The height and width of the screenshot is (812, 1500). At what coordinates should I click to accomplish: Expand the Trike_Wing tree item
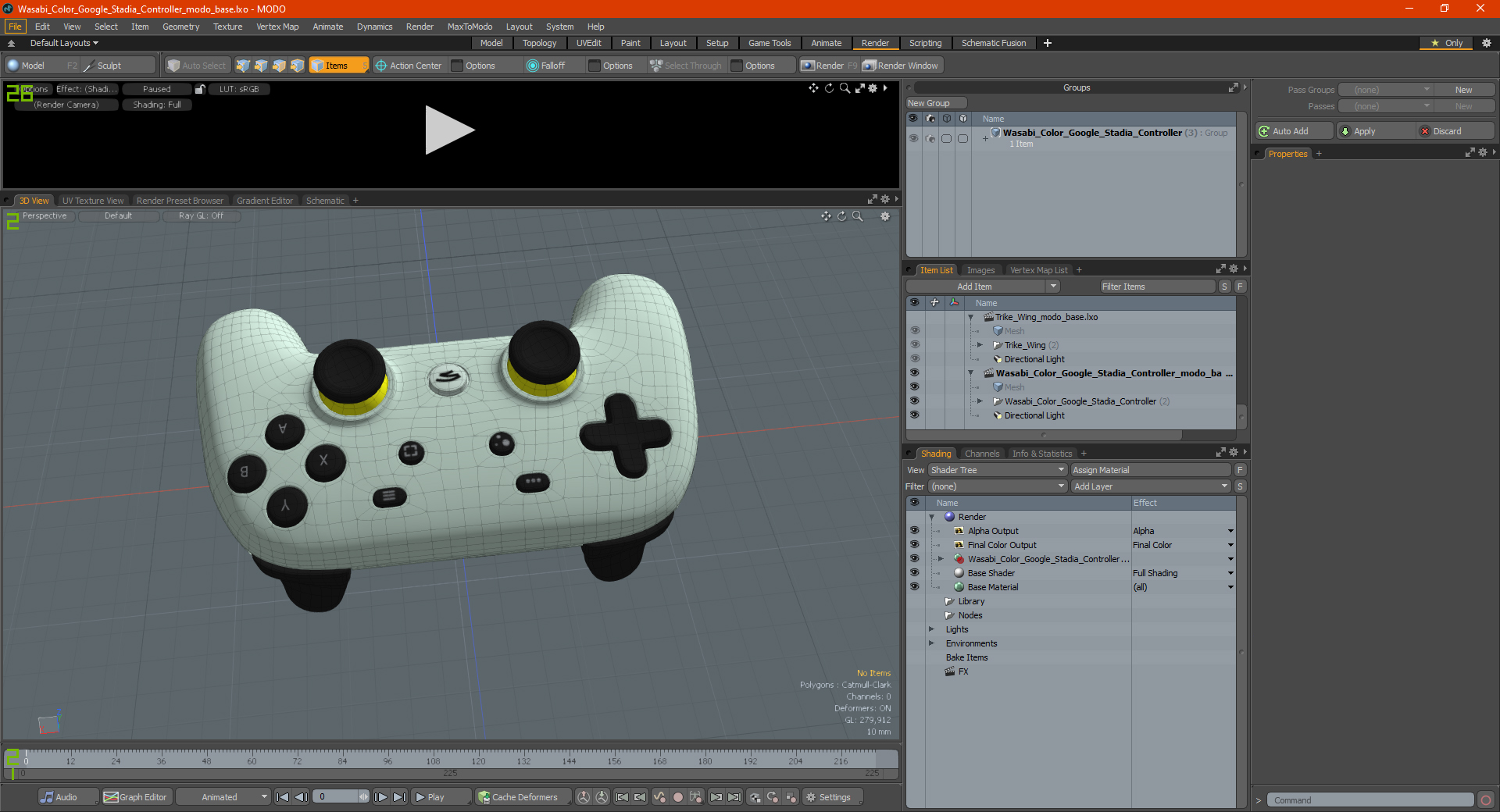pyautogui.click(x=980, y=345)
